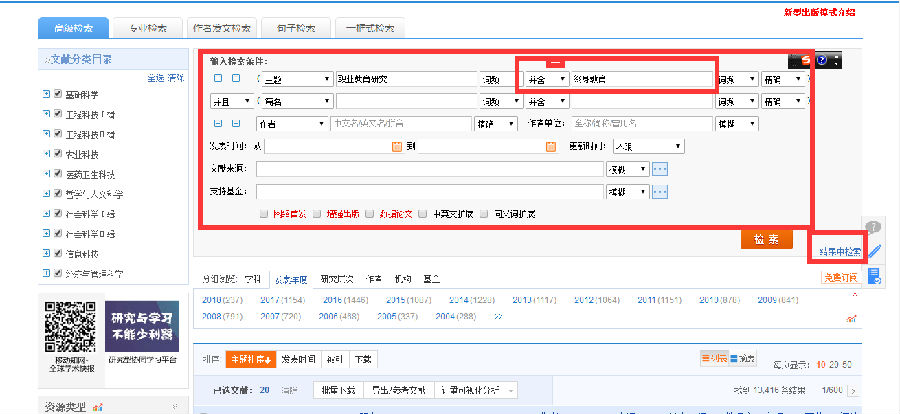
Task: Open the end date calendar picker
Action: coord(551,147)
